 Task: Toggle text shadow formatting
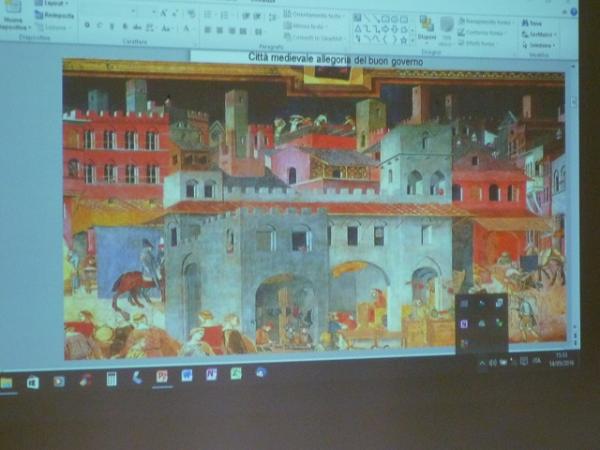[x=125, y=27]
